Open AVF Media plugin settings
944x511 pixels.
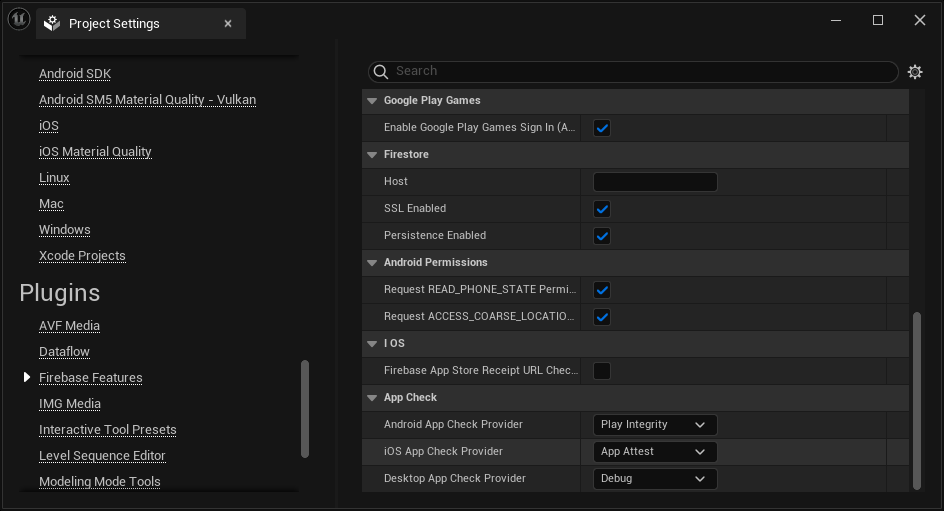pyautogui.click(x=69, y=326)
